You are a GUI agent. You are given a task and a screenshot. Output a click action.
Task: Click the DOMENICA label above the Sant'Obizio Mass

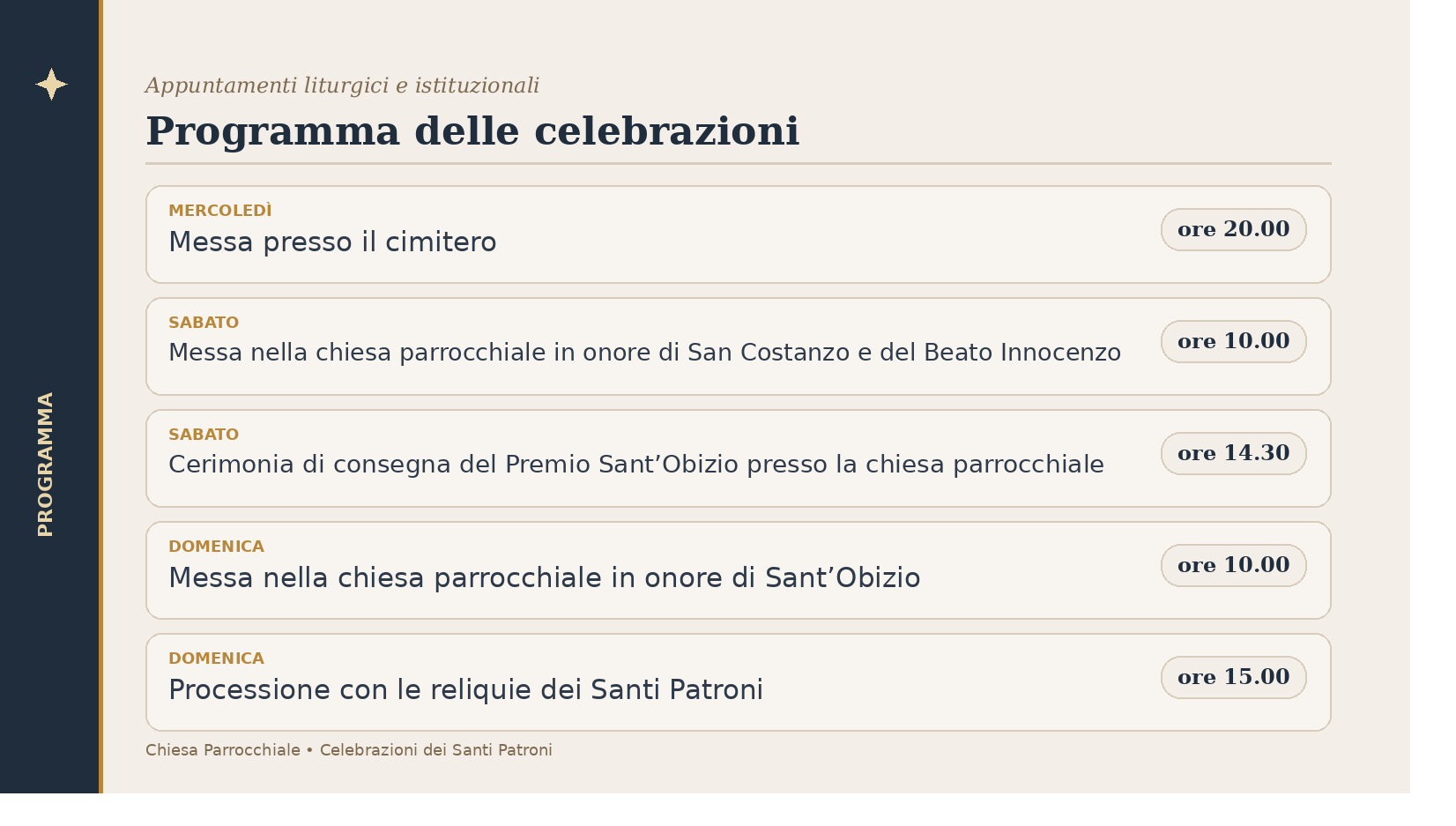click(216, 547)
